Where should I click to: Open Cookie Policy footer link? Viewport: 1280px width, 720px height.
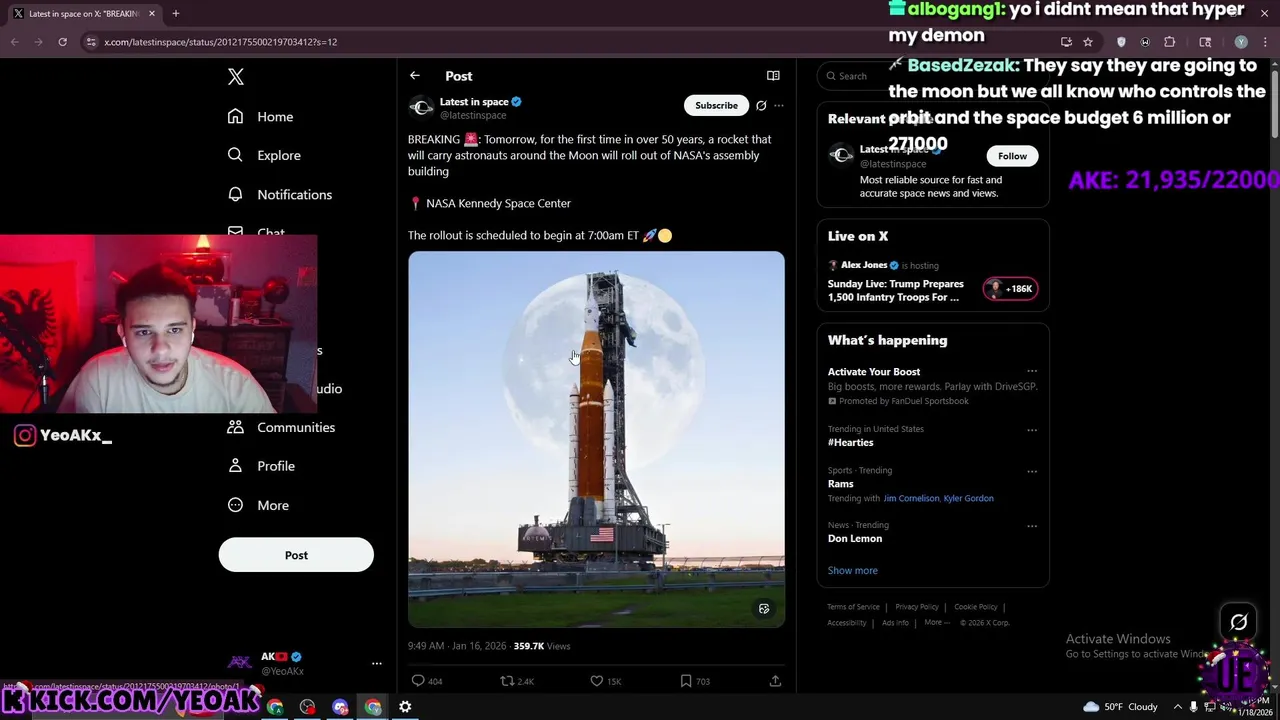(x=976, y=607)
